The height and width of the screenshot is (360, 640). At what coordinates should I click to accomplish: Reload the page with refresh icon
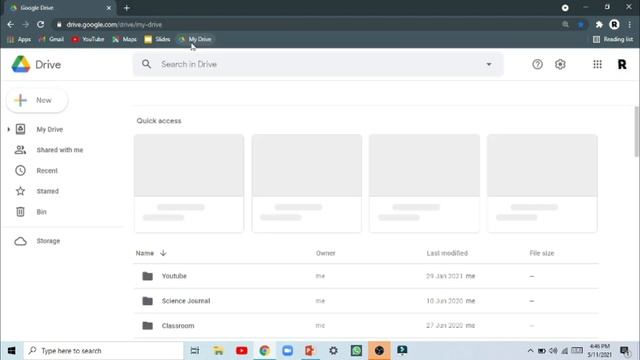40,24
